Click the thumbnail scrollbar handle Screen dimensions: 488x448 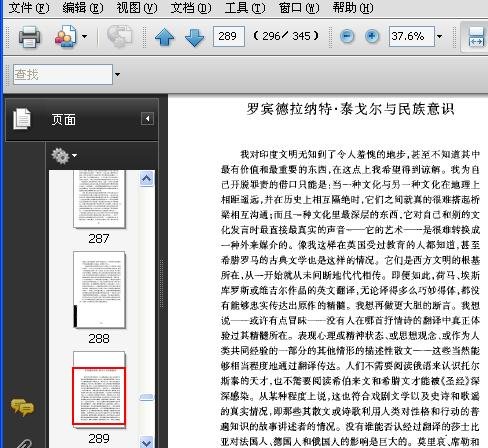(147, 397)
